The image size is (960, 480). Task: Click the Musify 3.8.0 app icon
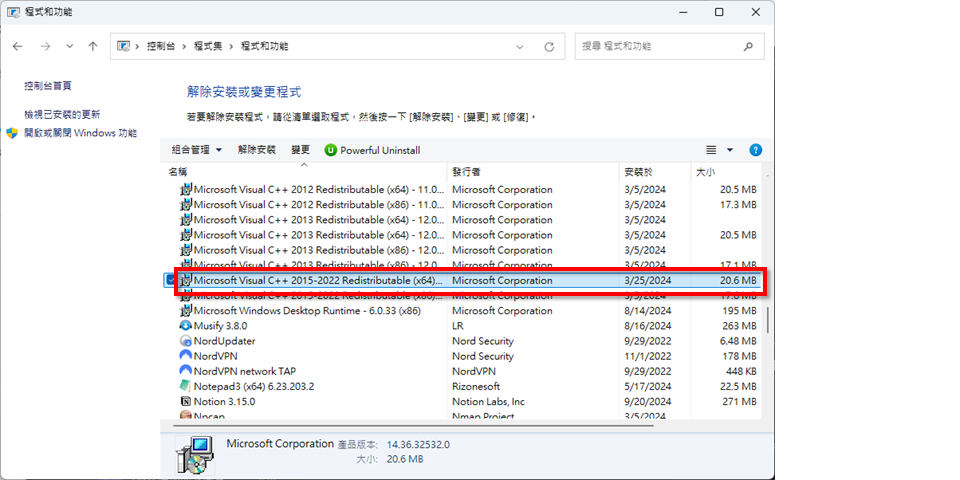click(x=186, y=326)
